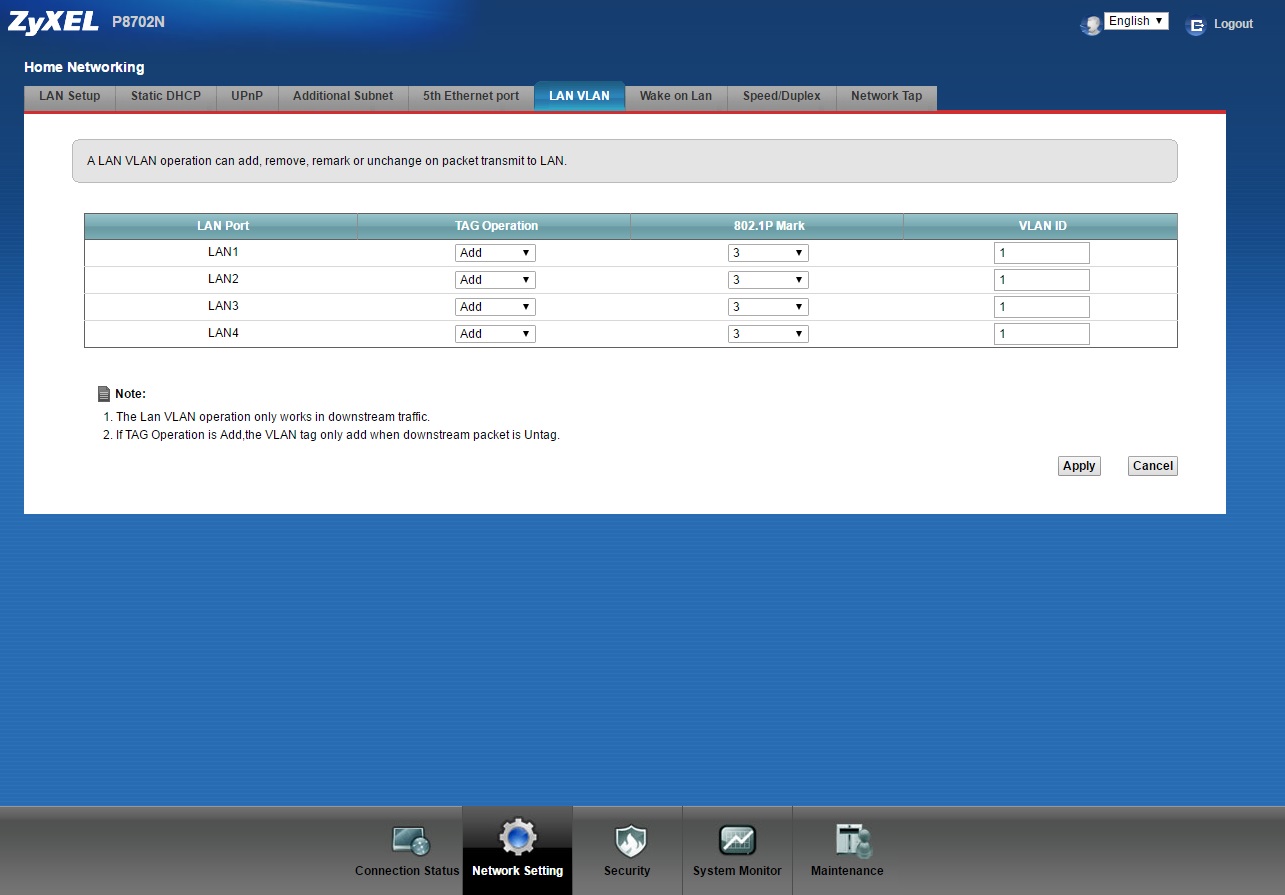Screen dimensions: 1285x895
Task: Open LAN4 TAG Operation dropdown
Action: coord(495,334)
